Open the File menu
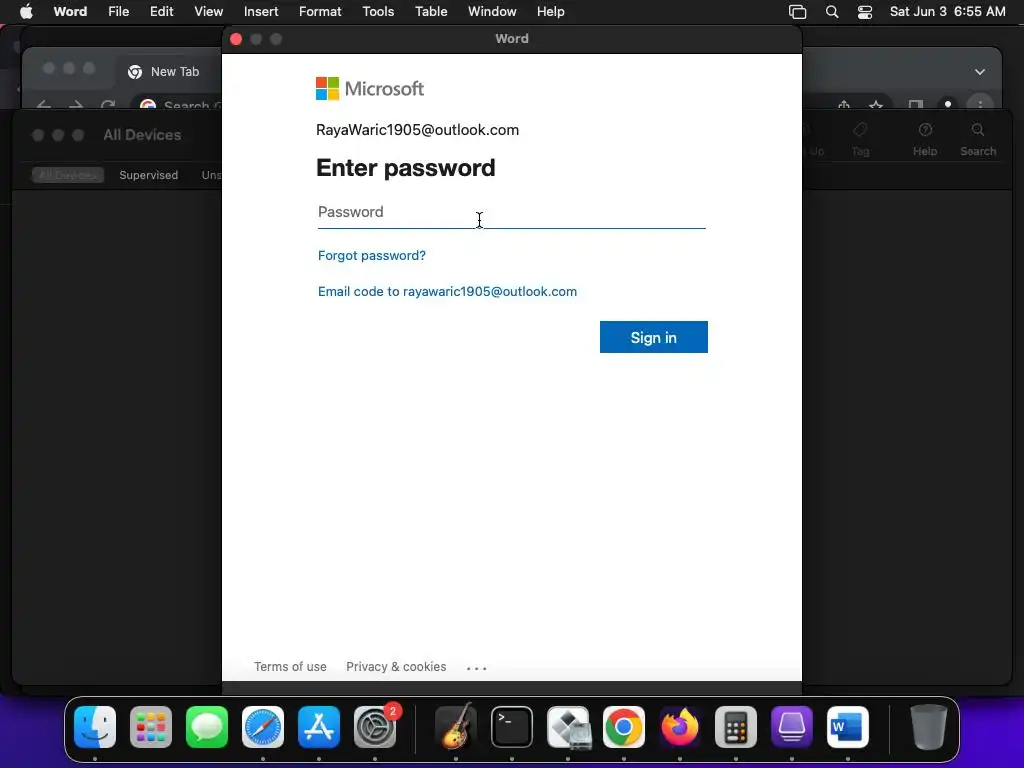This screenshot has width=1024, height=768. [118, 12]
